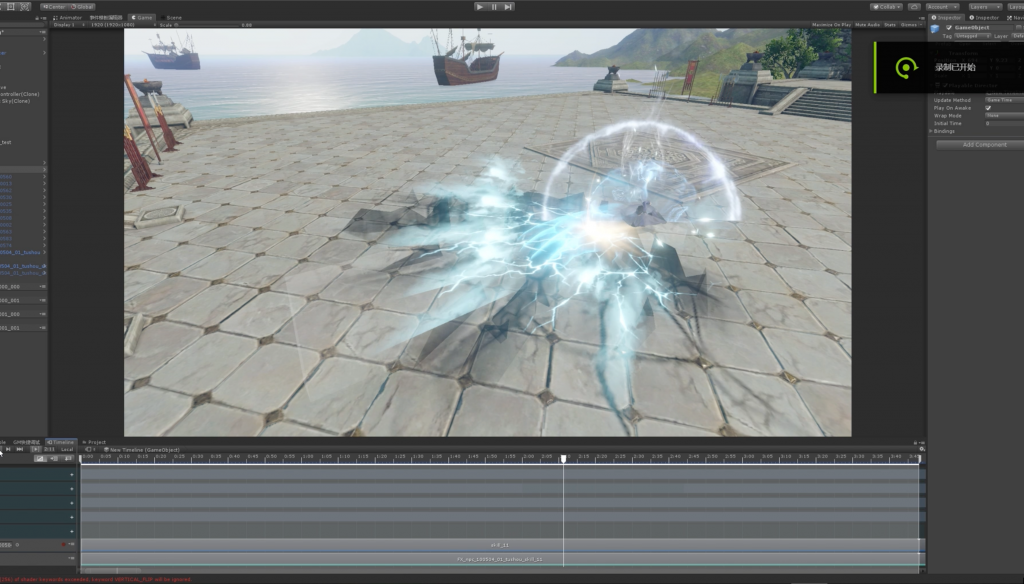Open the Timeline settings gear icon
The image size is (1024, 584).
[x=922, y=449]
